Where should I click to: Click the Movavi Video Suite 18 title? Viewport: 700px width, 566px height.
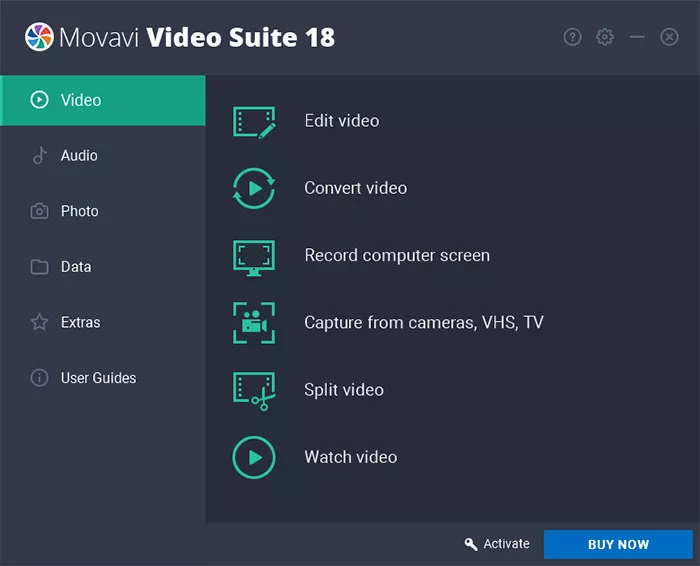pos(197,37)
